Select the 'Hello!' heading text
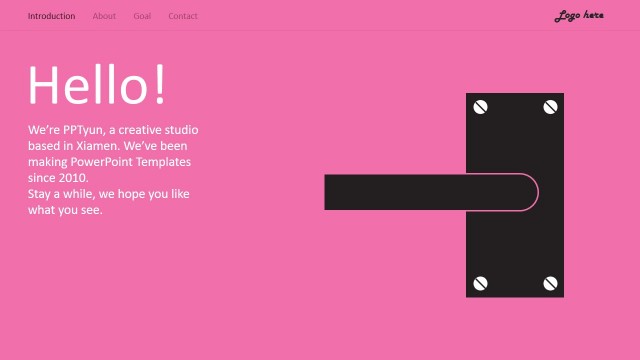The image size is (640, 360). pyautogui.click(x=97, y=85)
